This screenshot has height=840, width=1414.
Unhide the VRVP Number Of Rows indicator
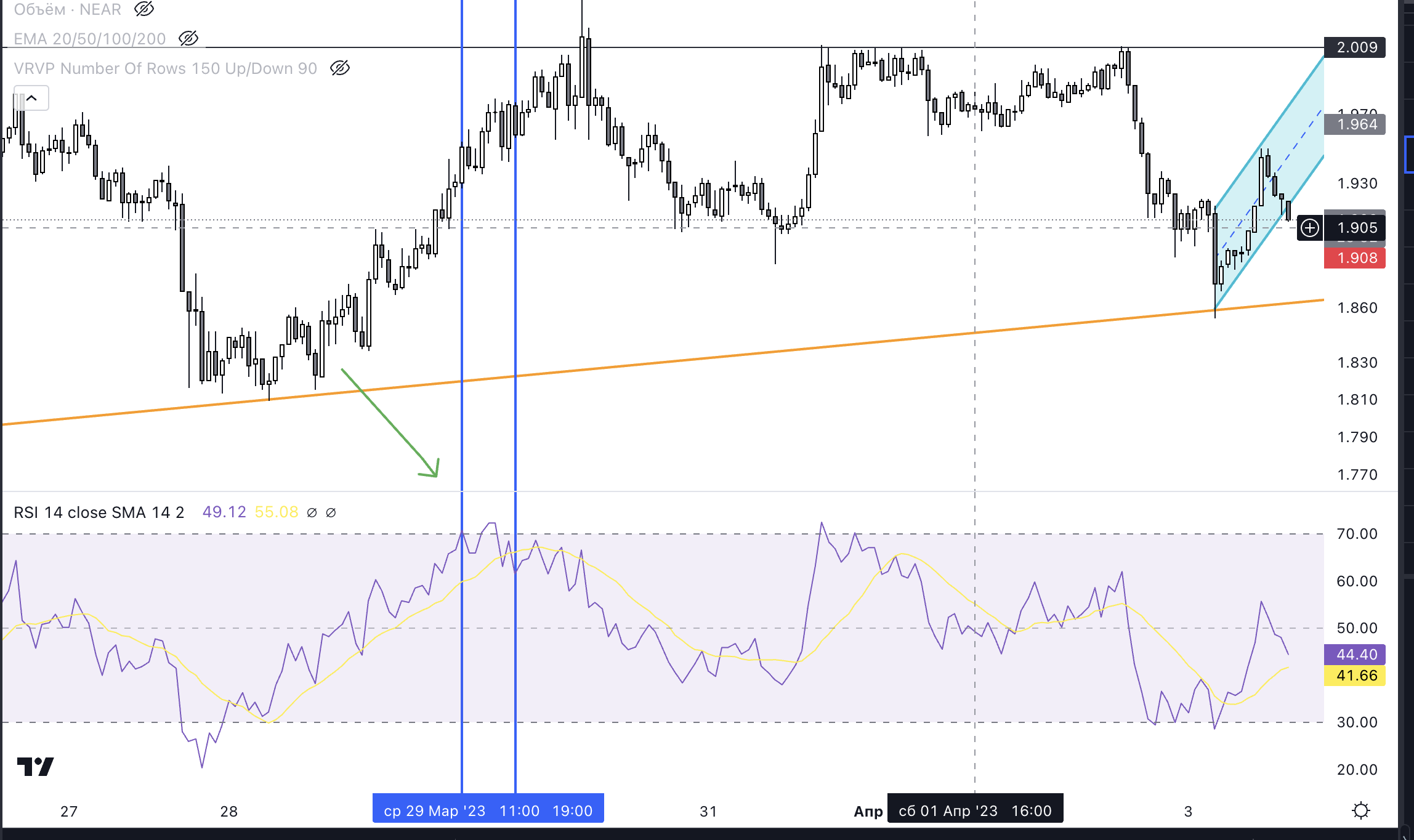(x=340, y=68)
